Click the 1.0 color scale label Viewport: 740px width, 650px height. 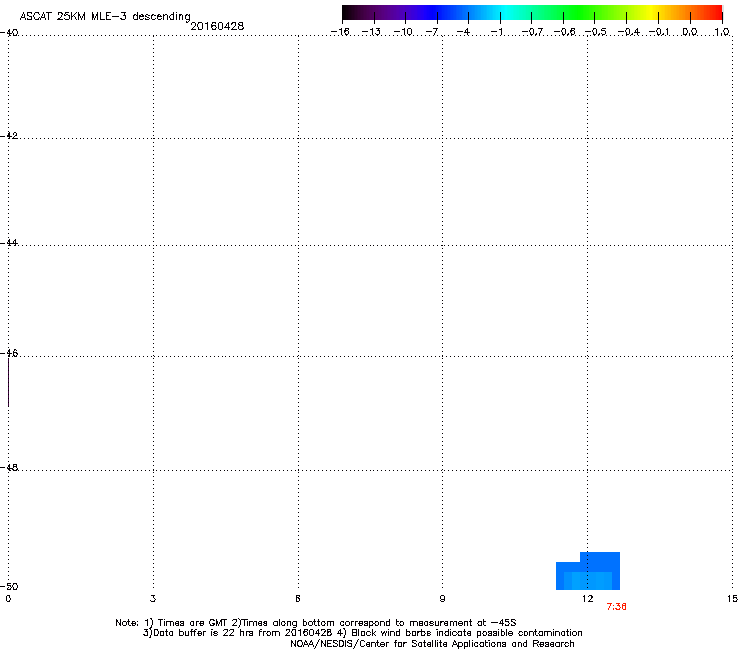[722, 32]
